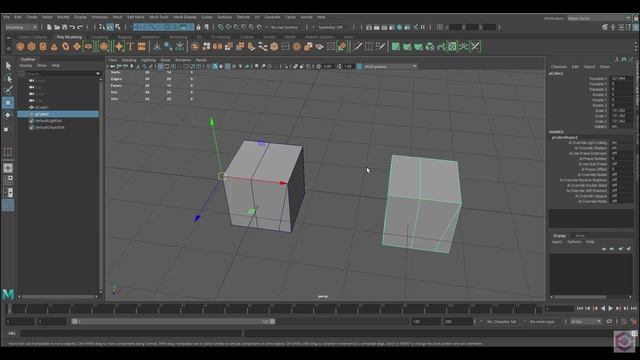Select by hierarchy mode icon

102,27
